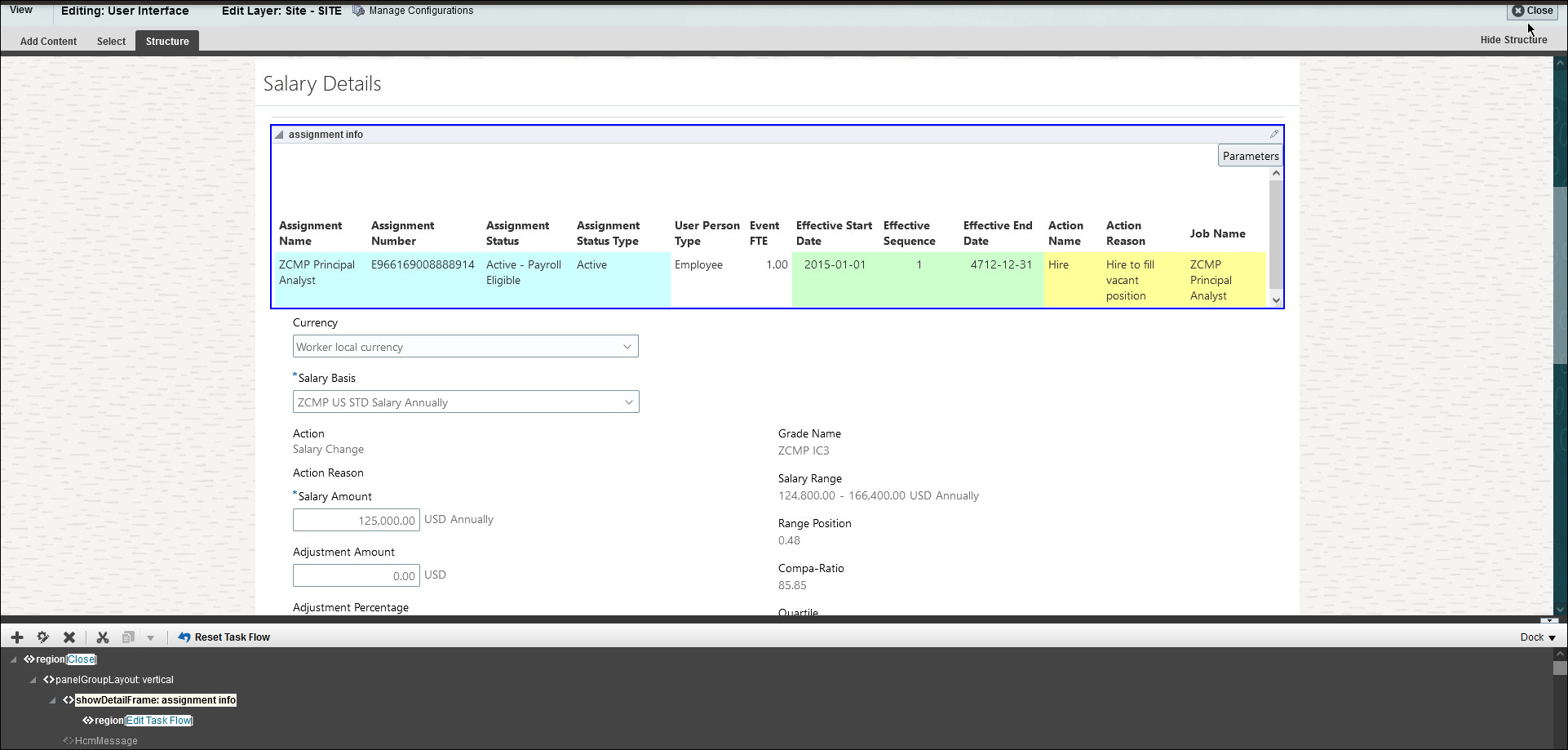
Task: Click the 2015-01-01 effective start date cell
Action: pos(835,264)
